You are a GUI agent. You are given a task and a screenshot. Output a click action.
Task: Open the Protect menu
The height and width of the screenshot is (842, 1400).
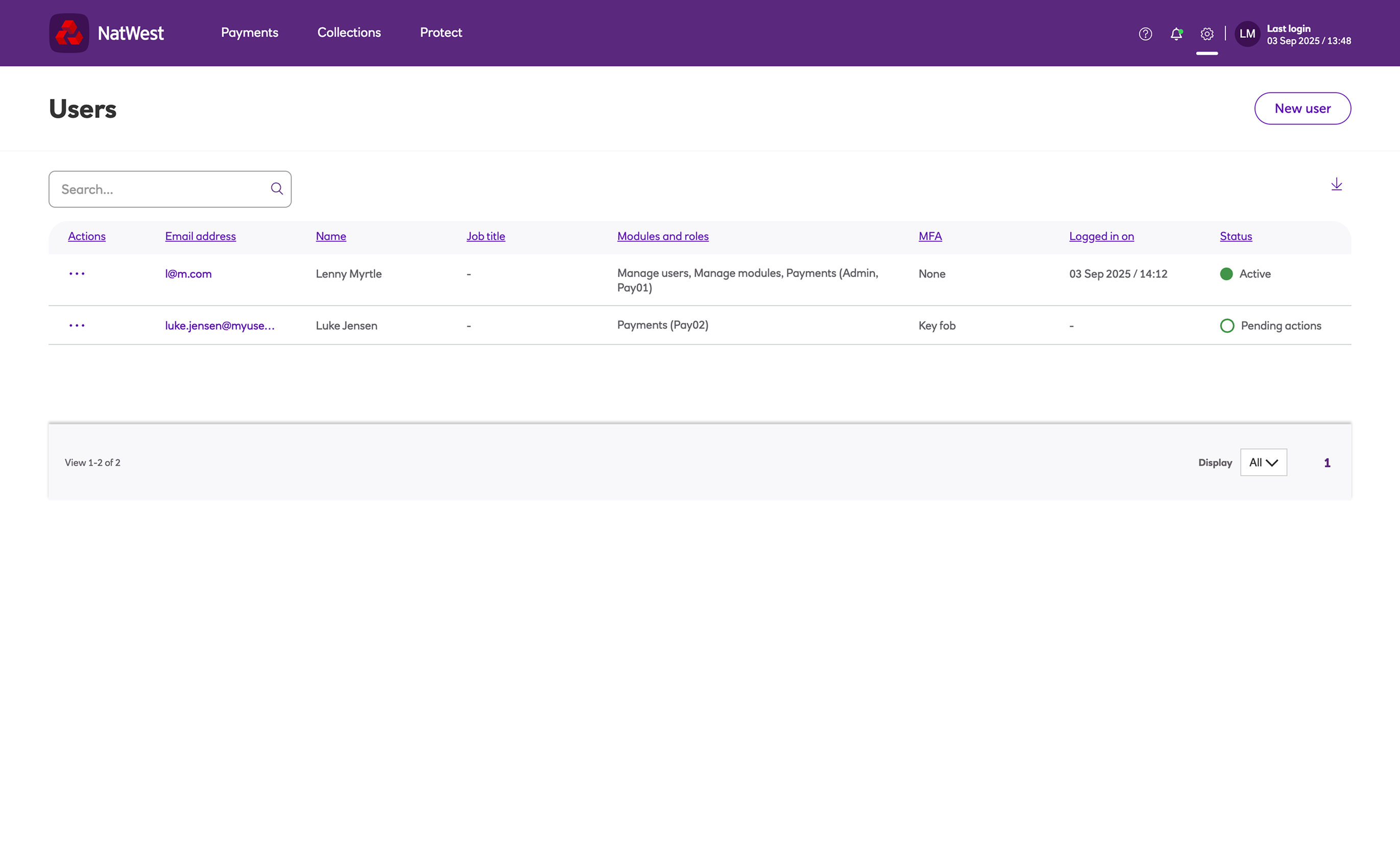pos(441,33)
